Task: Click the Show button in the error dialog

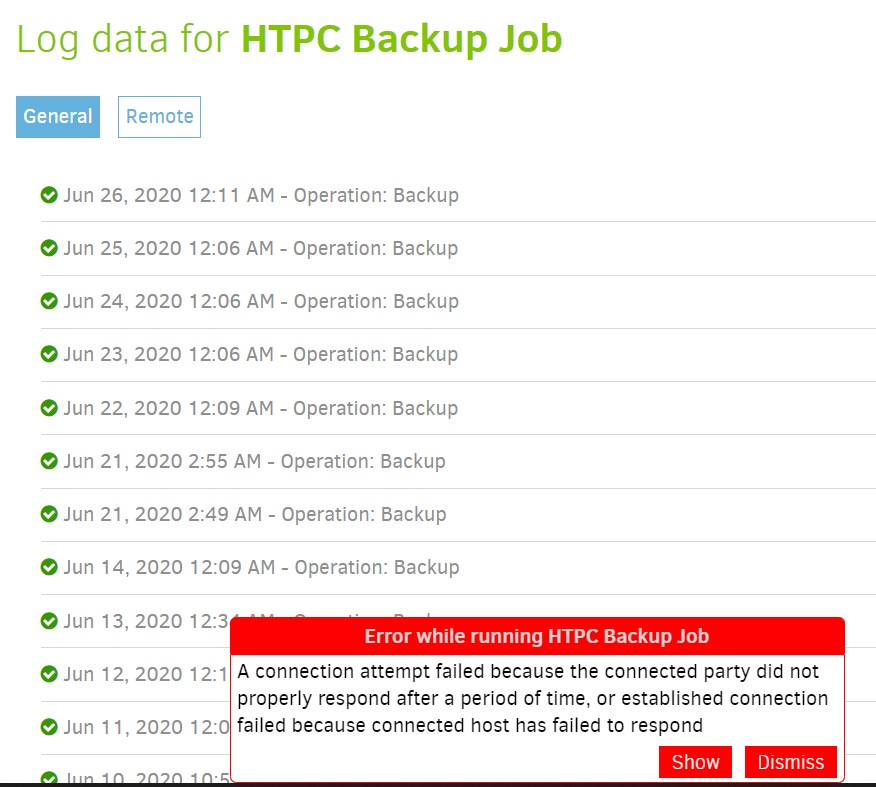Action: [695, 761]
